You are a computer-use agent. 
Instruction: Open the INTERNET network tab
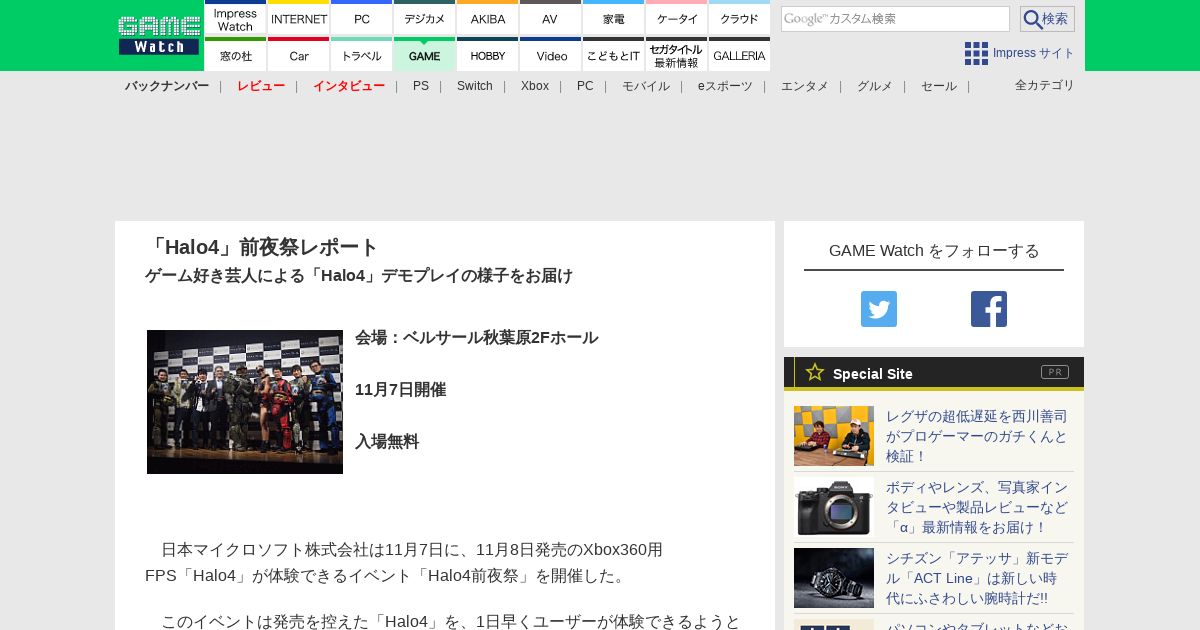(x=299, y=18)
